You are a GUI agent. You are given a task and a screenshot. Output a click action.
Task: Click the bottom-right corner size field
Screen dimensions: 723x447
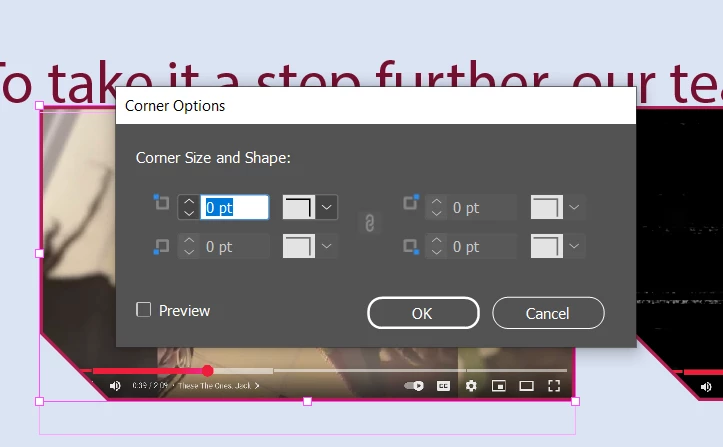[482, 246]
